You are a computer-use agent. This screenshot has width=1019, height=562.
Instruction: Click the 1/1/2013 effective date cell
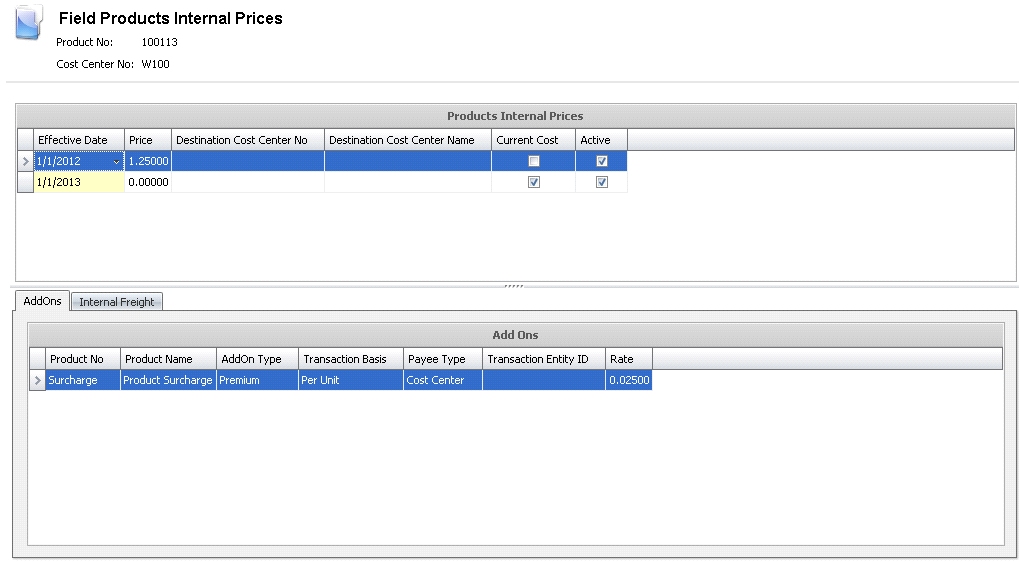79,182
